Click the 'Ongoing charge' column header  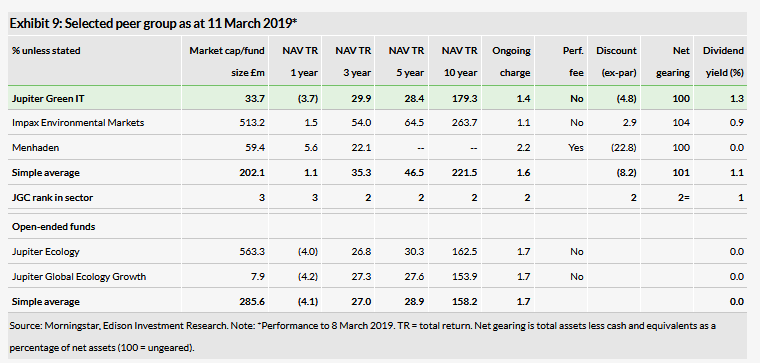click(x=511, y=62)
